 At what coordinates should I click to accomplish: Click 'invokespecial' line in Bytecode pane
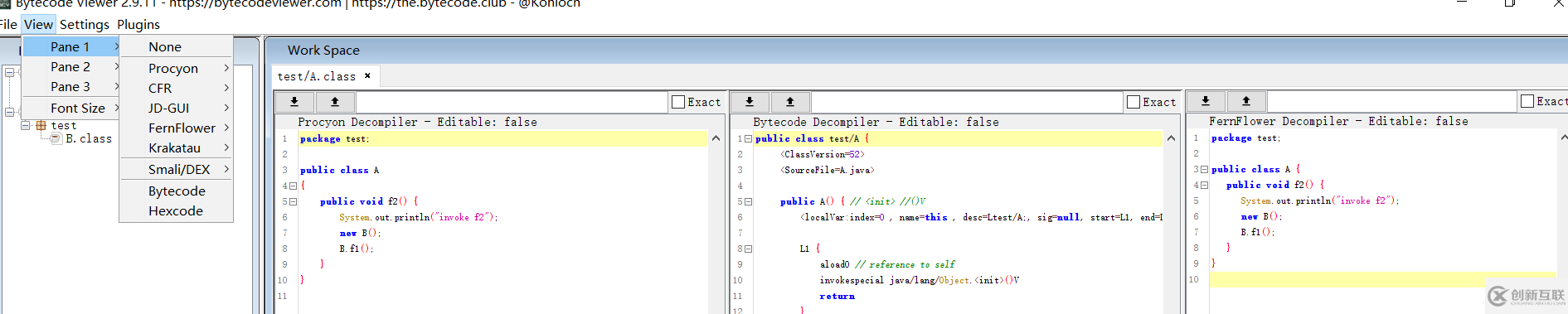point(920,280)
